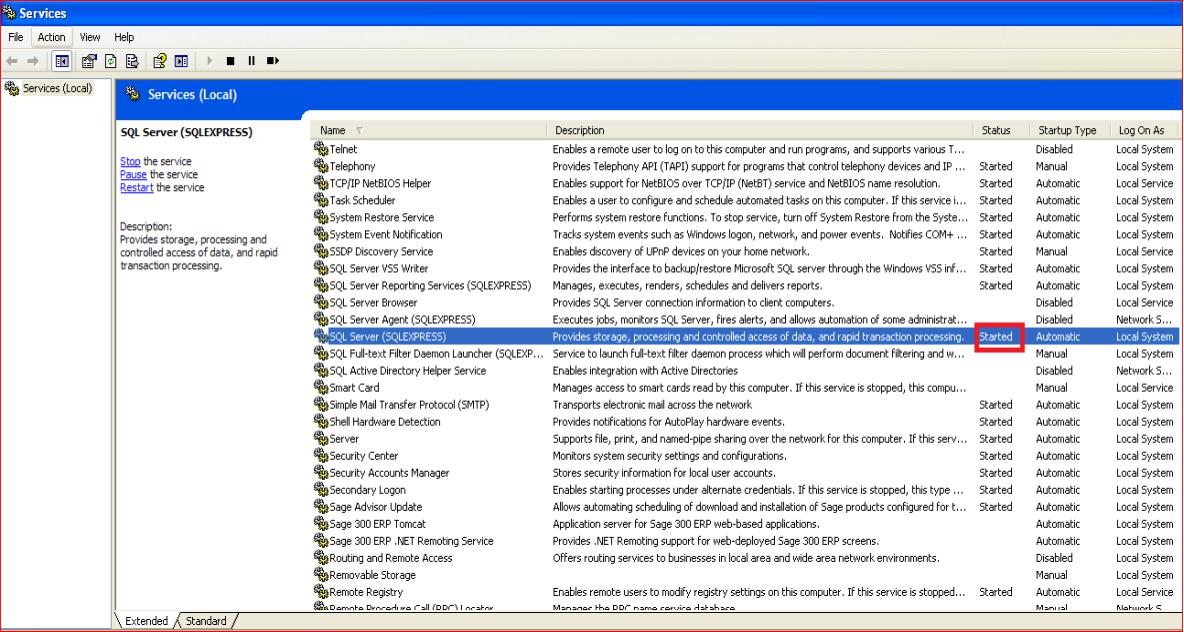Click the gear icon beside Task Scheduler
Viewport: 1184px width, 632px height.
pyautogui.click(x=321, y=200)
